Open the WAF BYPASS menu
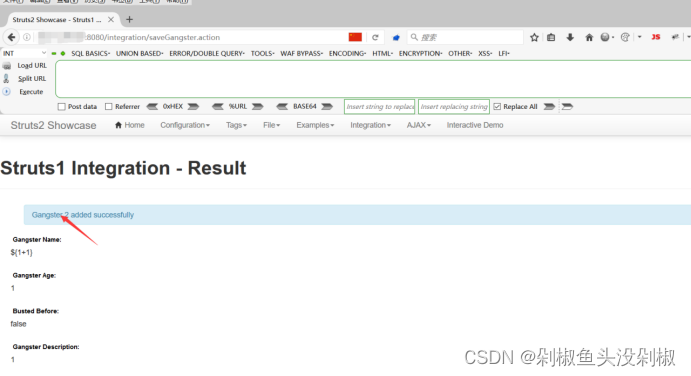The width and height of the screenshot is (691, 376). tap(301, 53)
